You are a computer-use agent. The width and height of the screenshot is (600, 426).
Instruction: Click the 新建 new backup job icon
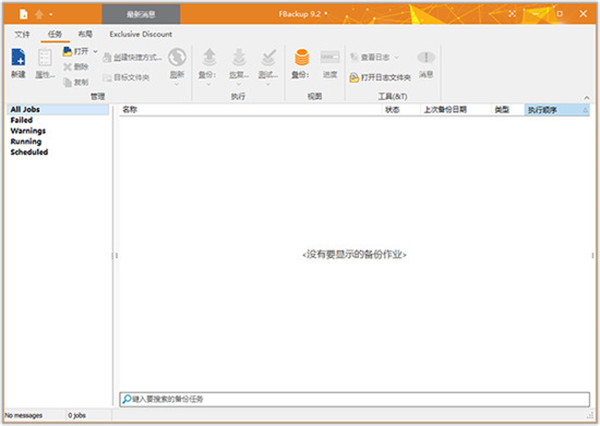click(x=18, y=60)
